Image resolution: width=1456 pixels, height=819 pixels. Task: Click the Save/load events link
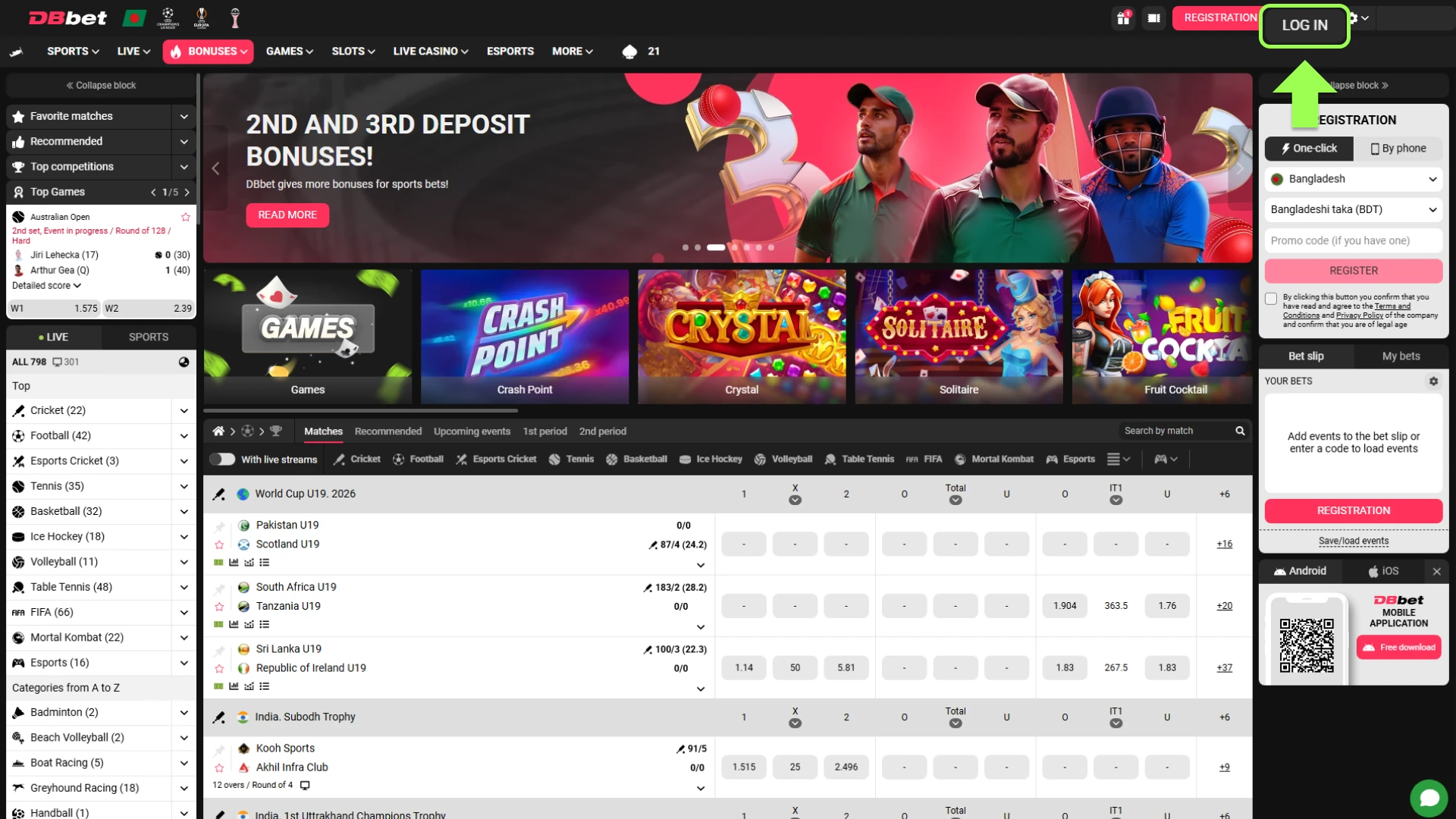1354,541
